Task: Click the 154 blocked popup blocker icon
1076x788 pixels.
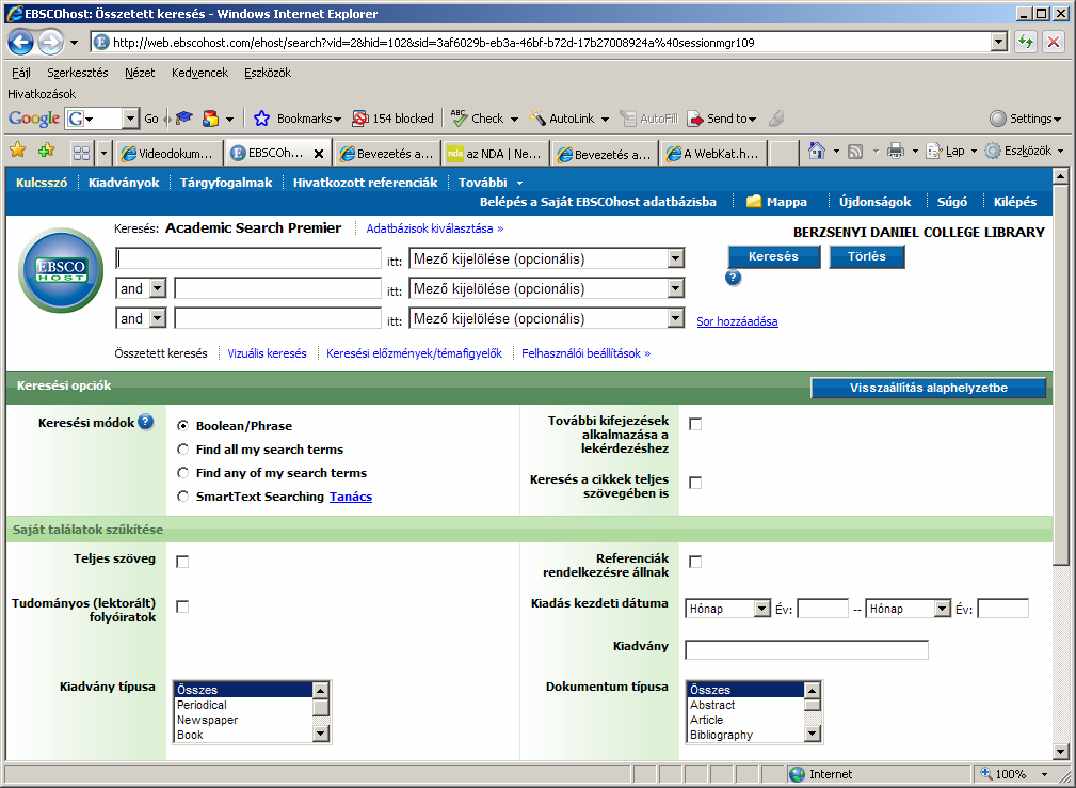Action: (x=360, y=118)
